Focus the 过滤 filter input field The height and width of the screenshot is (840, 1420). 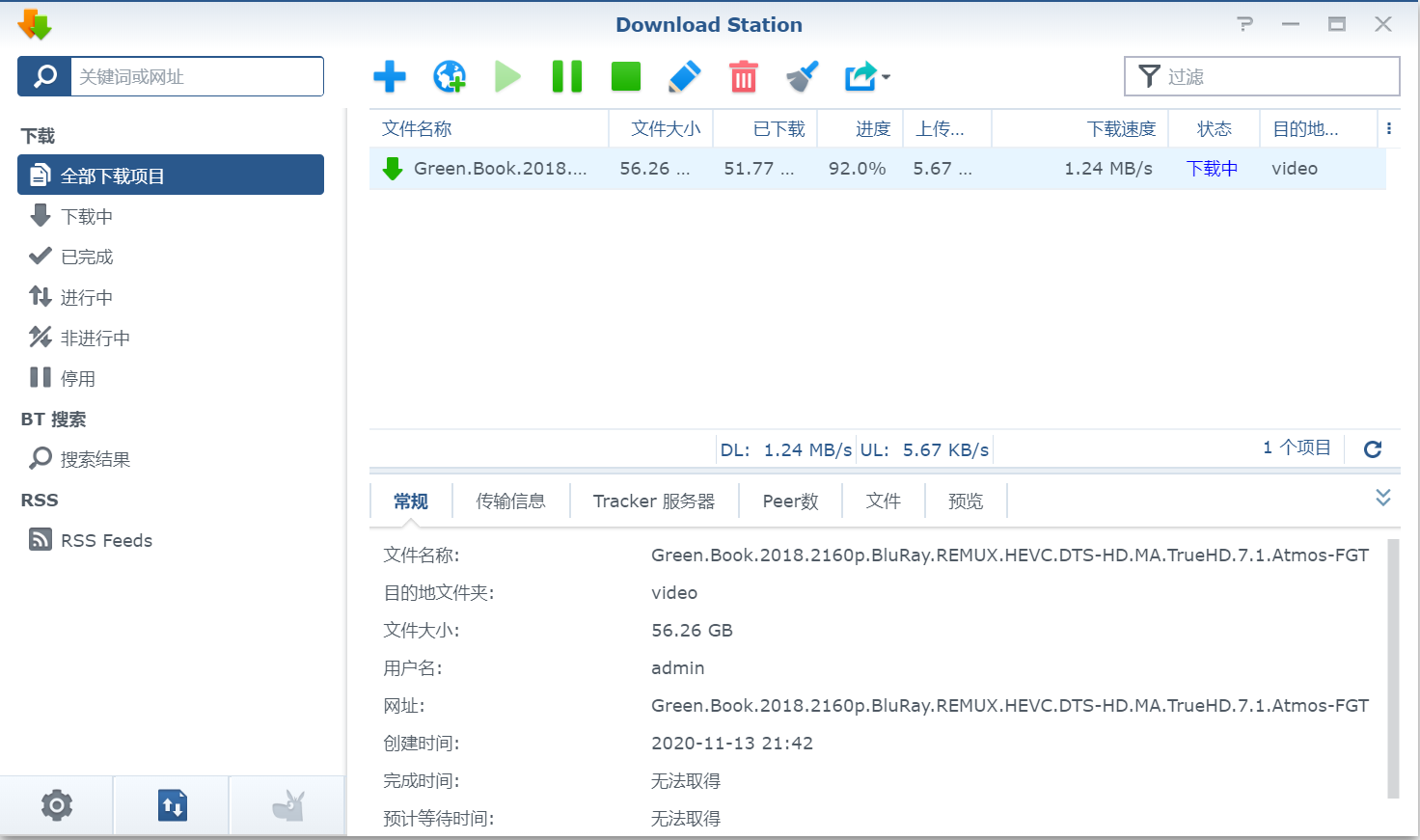click(x=1262, y=76)
